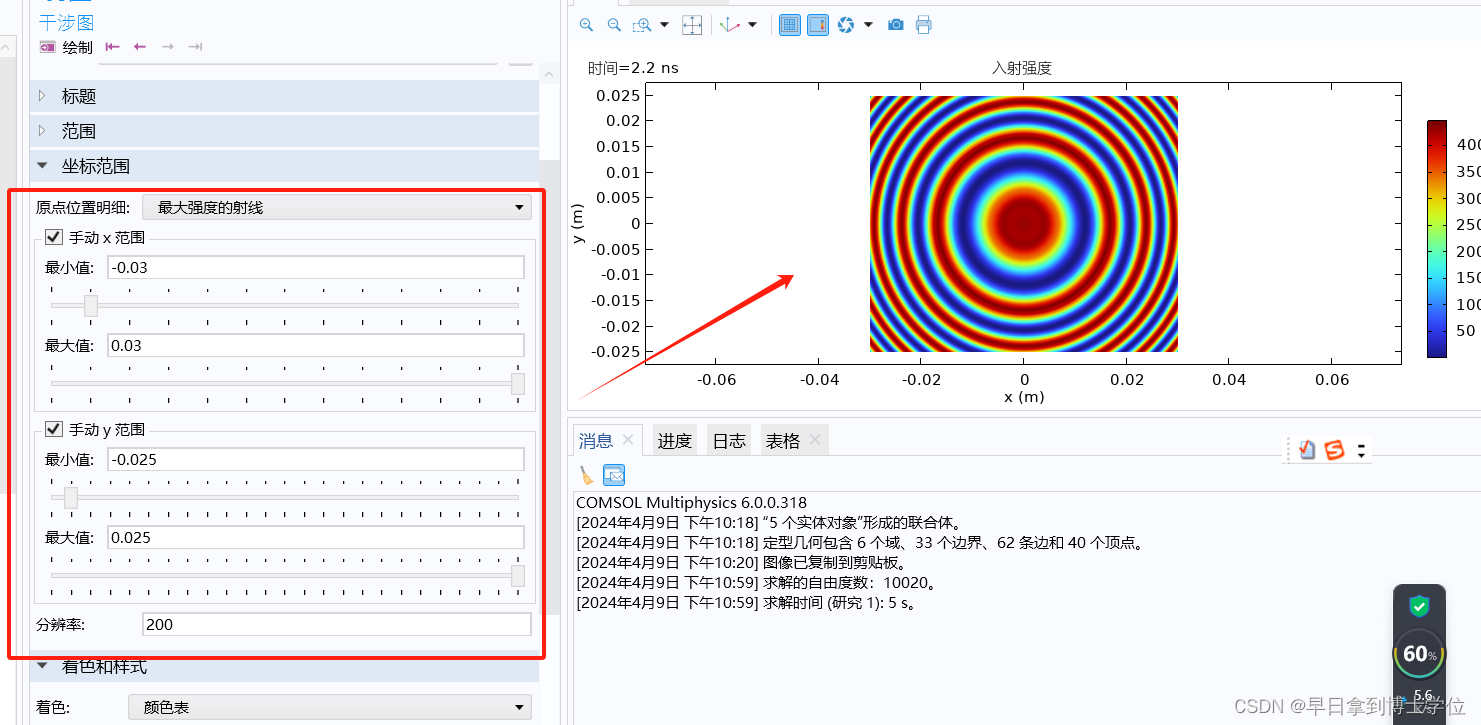The image size is (1481, 725).
Task: Click the 60% performance gauge widget
Action: [x=1419, y=654]
